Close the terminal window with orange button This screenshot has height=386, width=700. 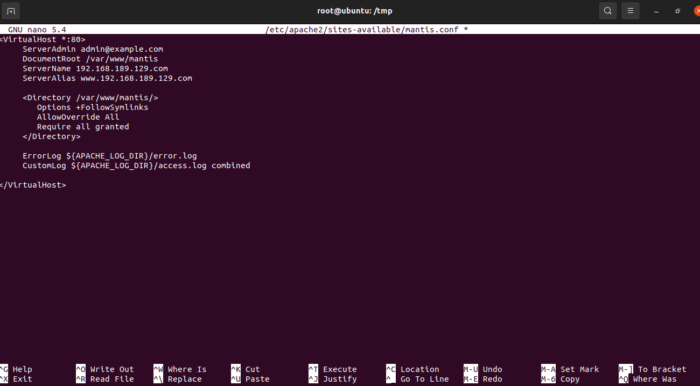tap(696, 11)
